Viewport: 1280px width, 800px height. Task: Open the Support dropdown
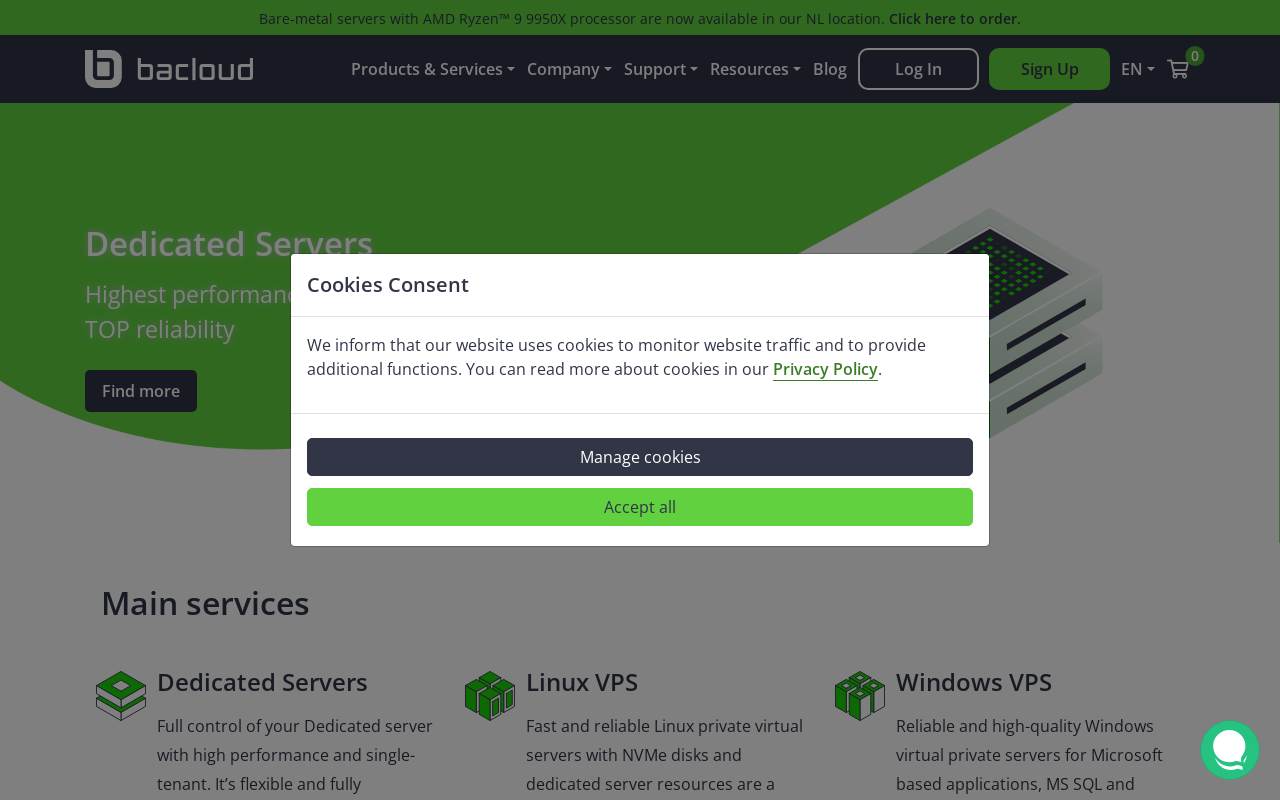pyautogui.click(x=661, y=69)
